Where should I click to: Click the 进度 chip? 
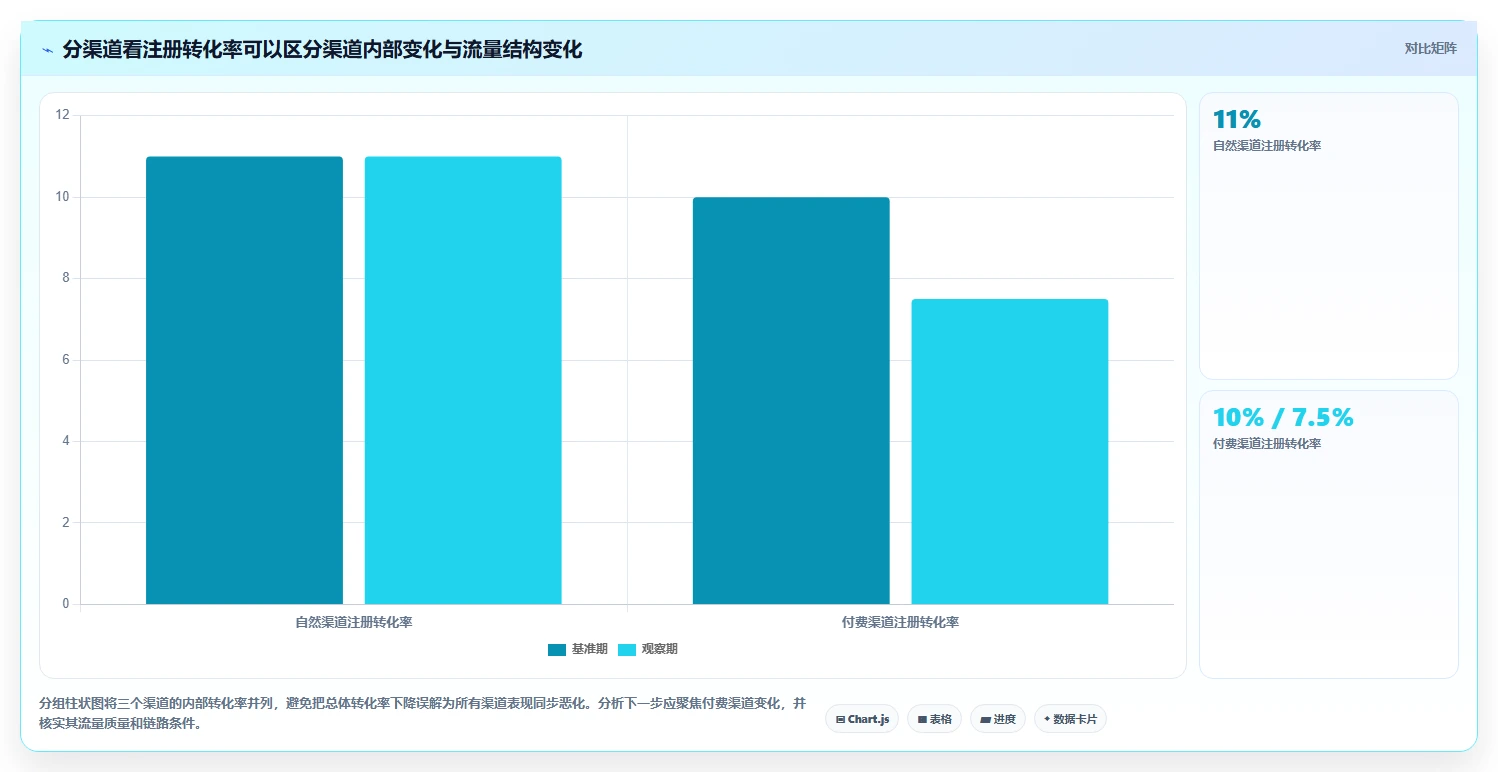998,719
